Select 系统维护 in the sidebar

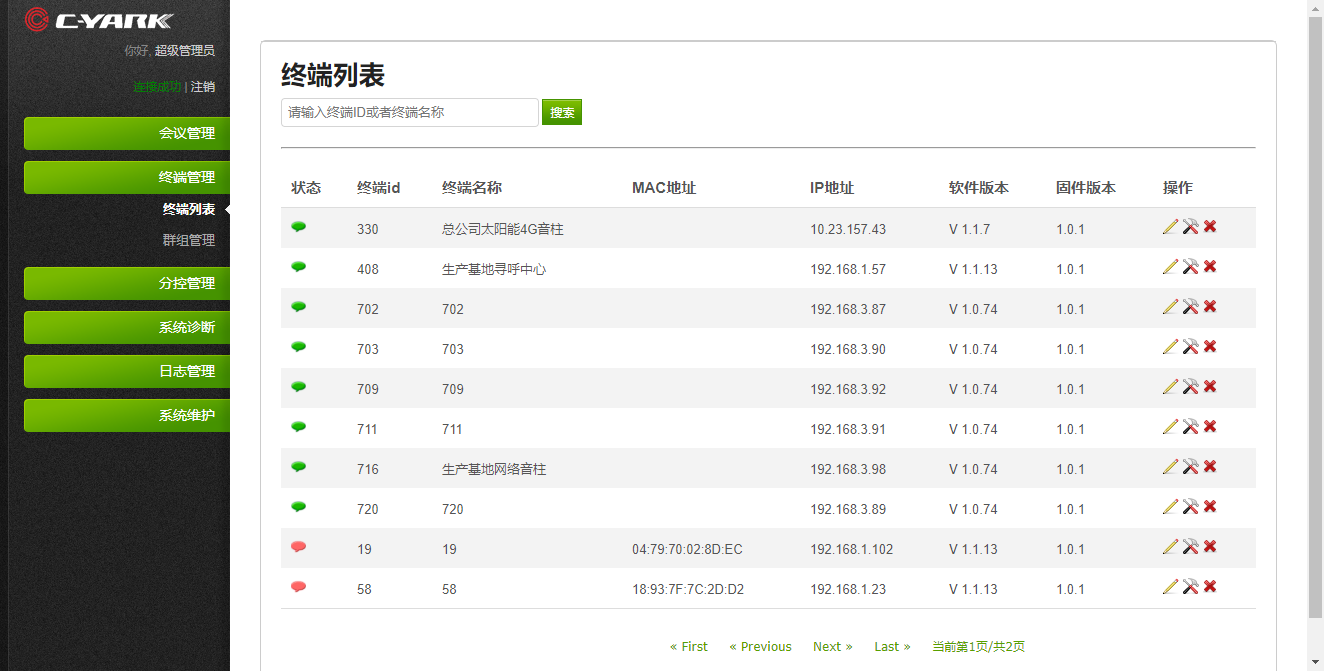(127, 415)
